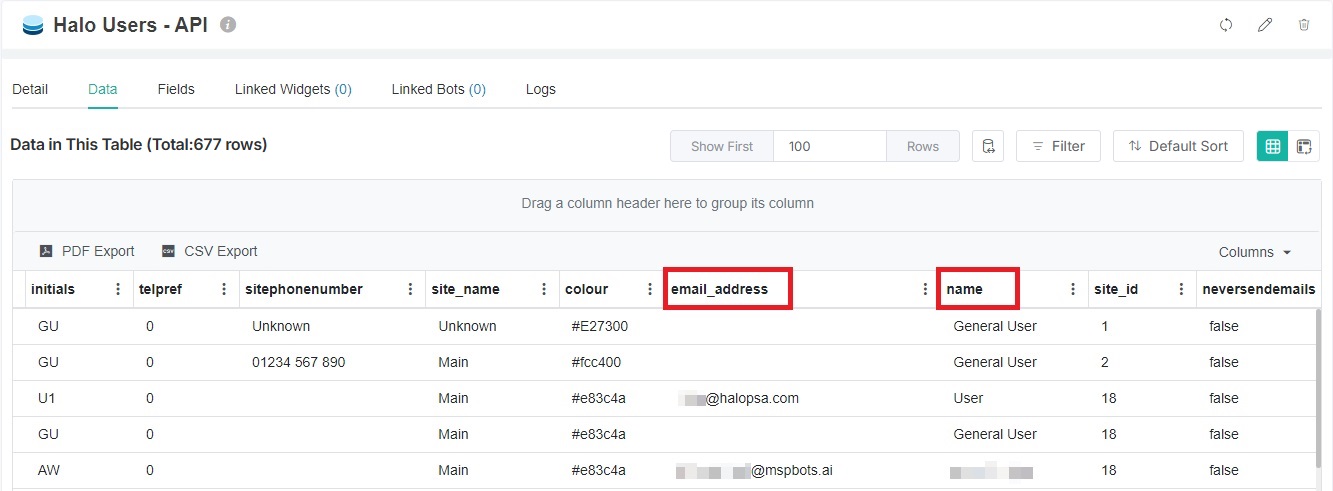Click the PDF Export button
Image resolution: width=1333 pixels, height=491 pixels.
(87, 251)
